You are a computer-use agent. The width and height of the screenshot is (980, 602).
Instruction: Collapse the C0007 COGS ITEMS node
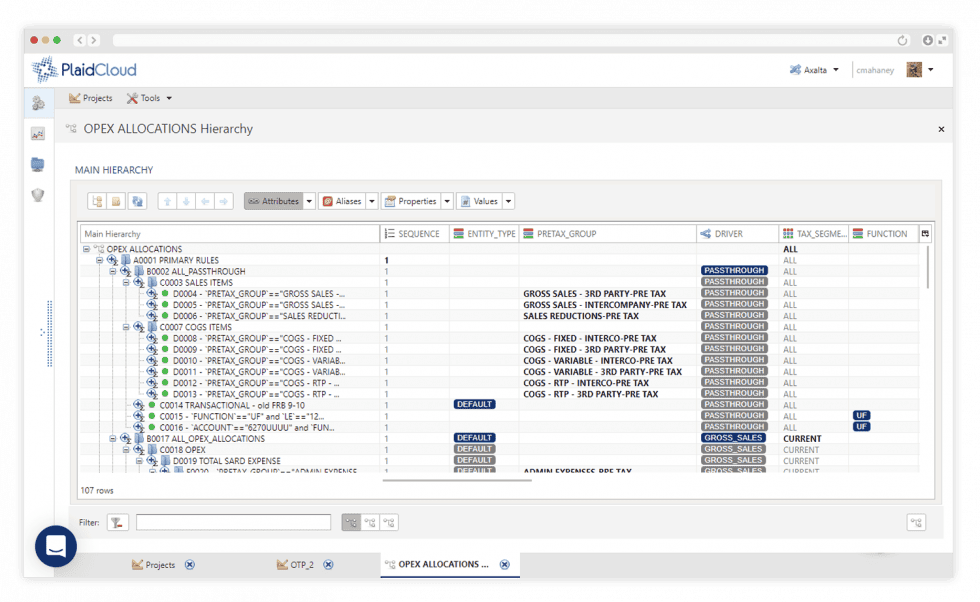(x=126, y=327)
